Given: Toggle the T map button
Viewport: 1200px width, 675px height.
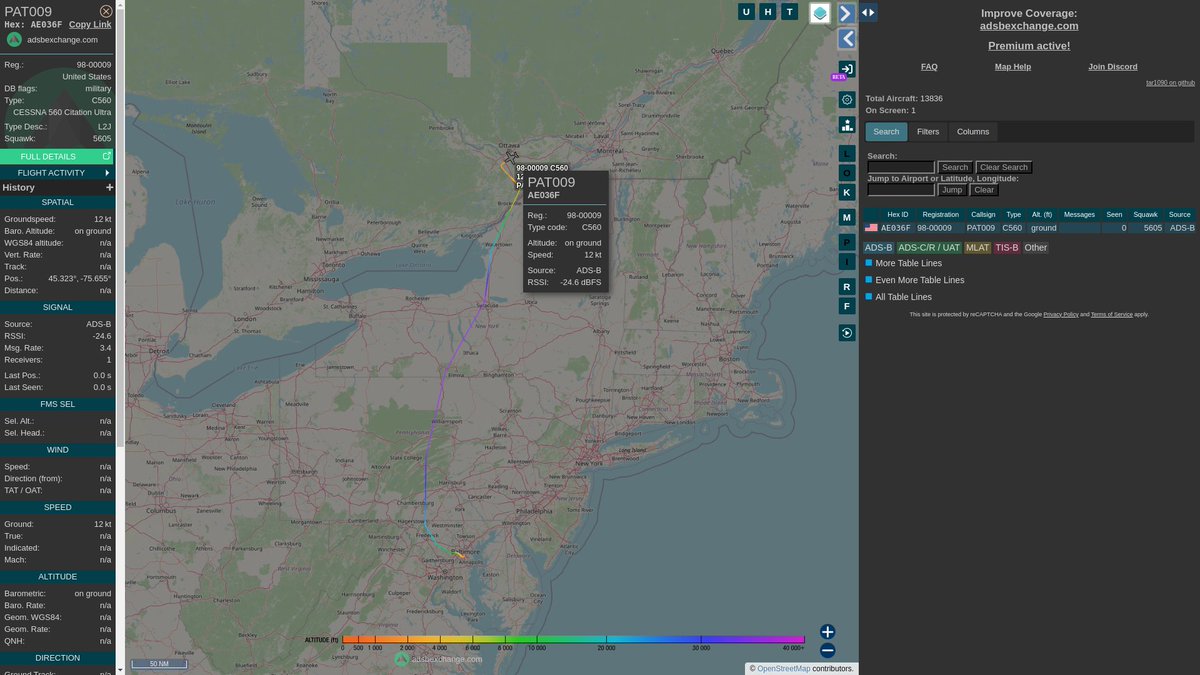Looking at the screenshot, I should pos(790,12).
